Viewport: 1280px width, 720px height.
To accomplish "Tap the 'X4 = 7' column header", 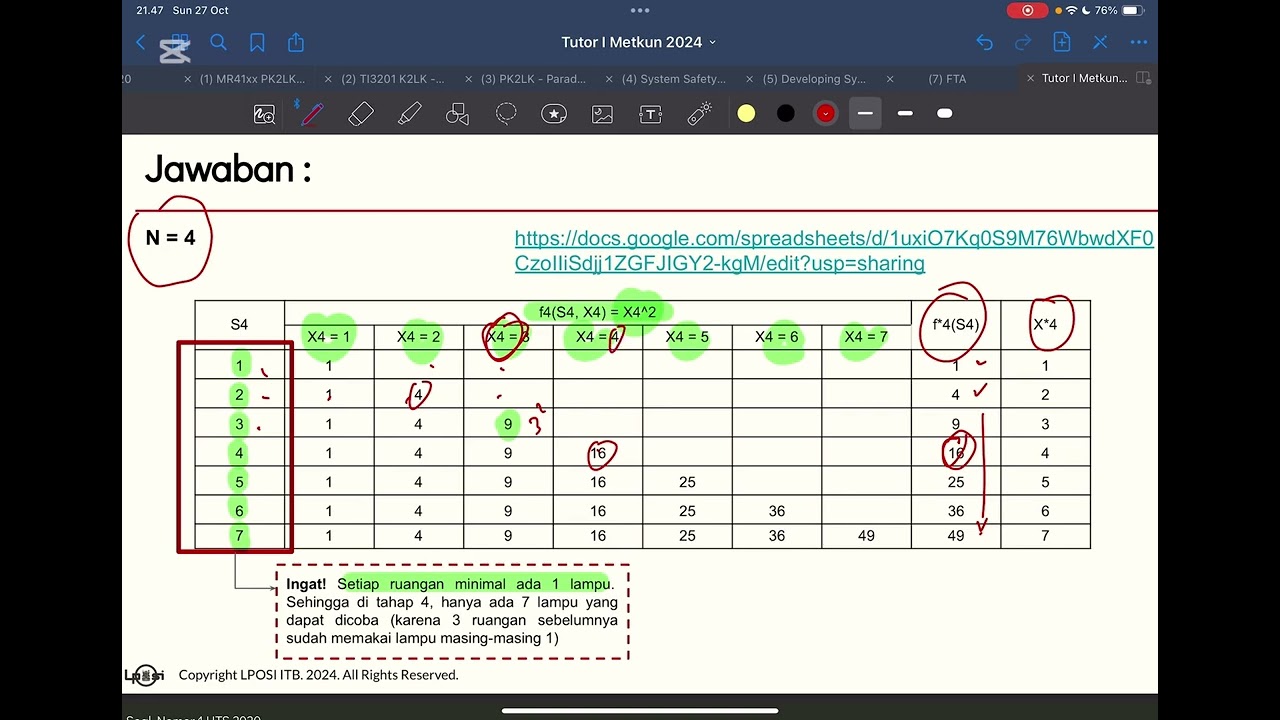I will click(x=866, y=337).
